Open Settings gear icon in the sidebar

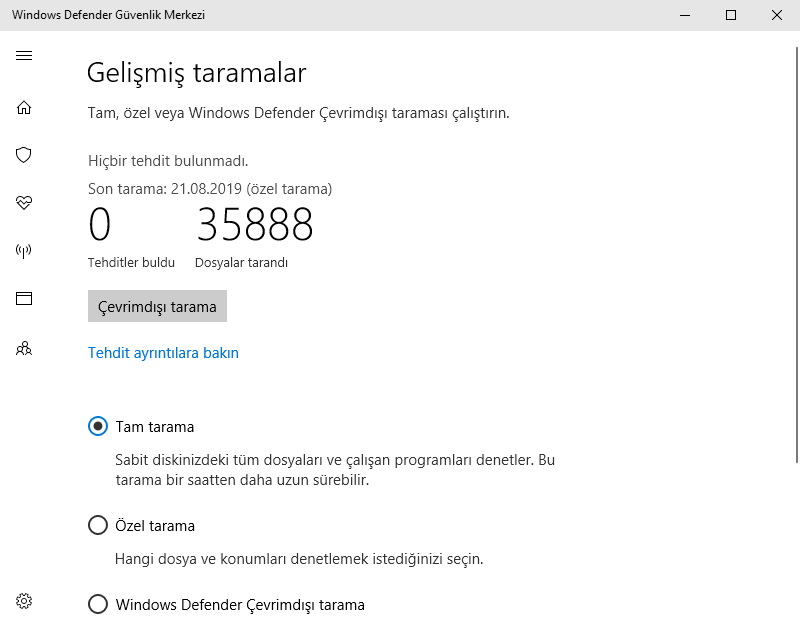pyautogui.click(x=24, y=601)
